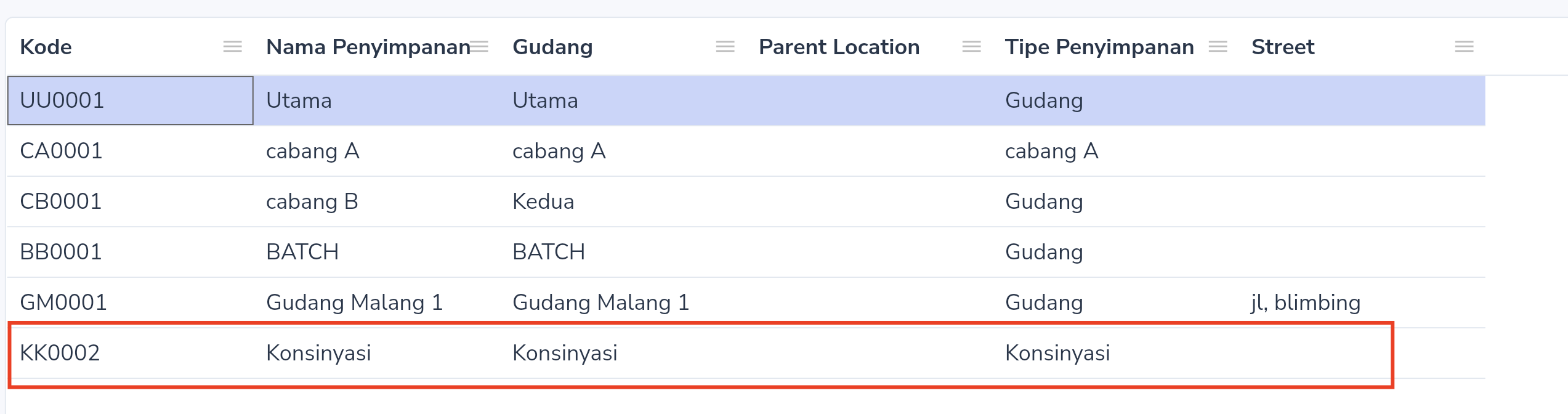The height and width of the screenshot is (414, 1568).
Task: Click Konsinyasi in Tipe Penyimpanan column
Action: (1057, 353)
